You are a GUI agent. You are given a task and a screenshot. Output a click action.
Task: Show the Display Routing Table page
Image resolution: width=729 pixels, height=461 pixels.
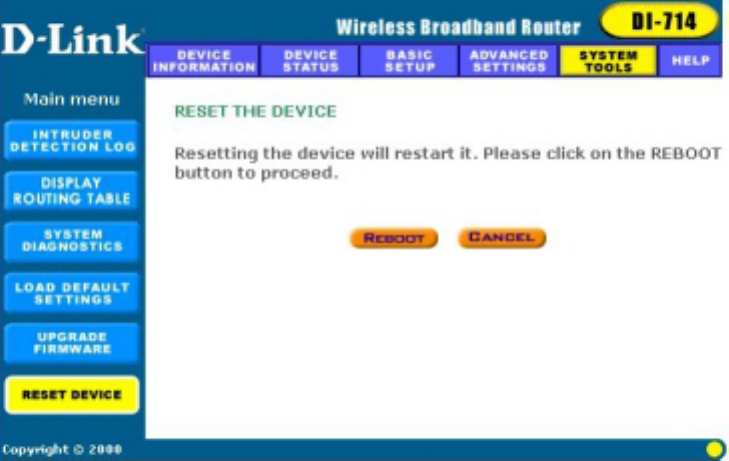(x=72, y=191)
